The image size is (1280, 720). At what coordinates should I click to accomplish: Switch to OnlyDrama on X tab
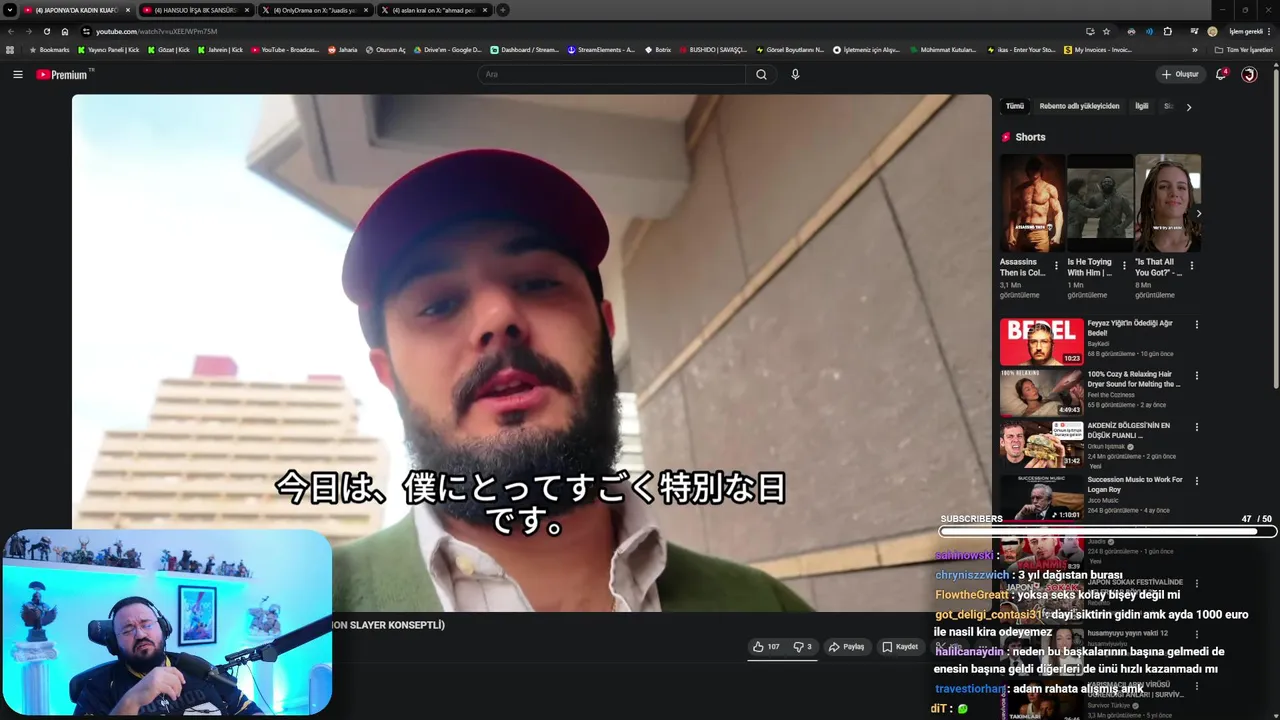click(x=314, y=10)
